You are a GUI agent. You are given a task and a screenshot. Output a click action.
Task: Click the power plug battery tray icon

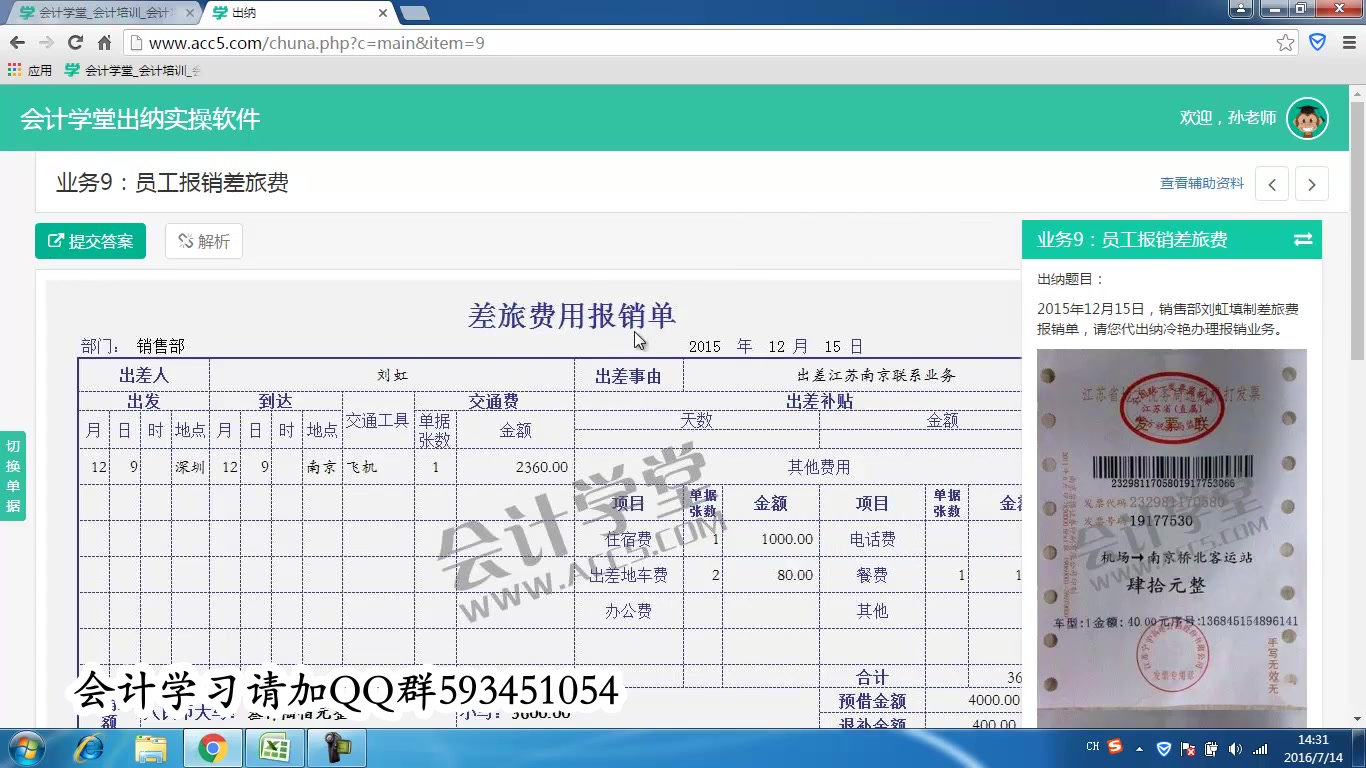pyautogui.click(x=1212, y=748)
